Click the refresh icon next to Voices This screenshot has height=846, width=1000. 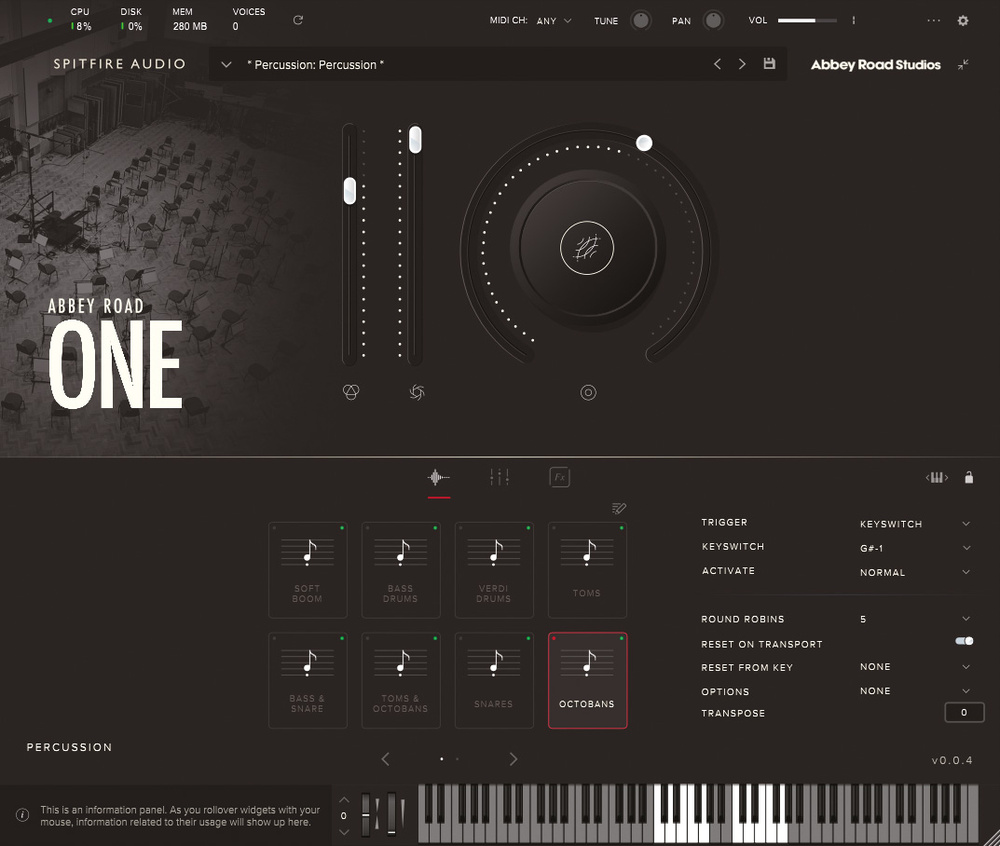pos(298,20)
